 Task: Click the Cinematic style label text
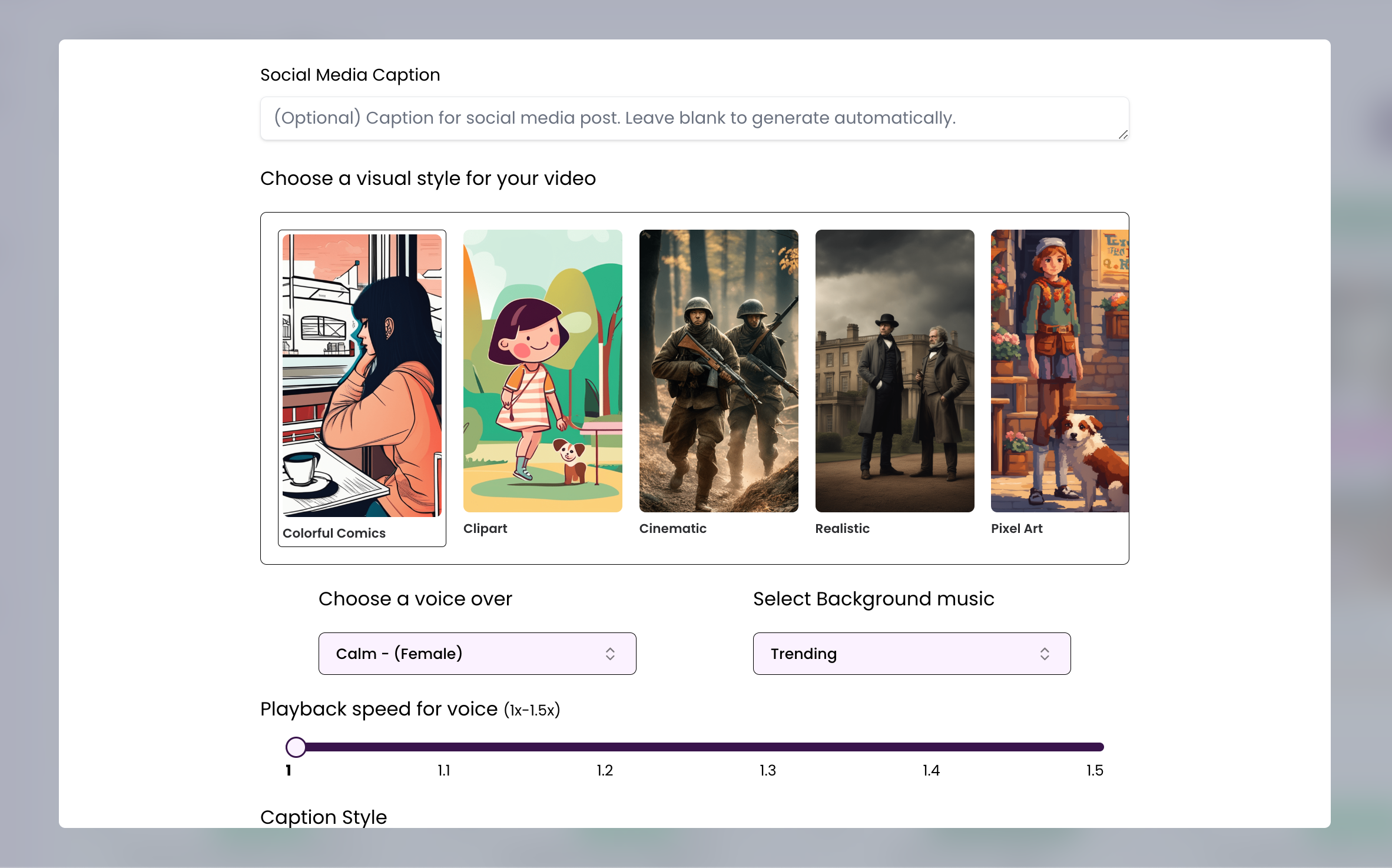[x=672, y=528]
